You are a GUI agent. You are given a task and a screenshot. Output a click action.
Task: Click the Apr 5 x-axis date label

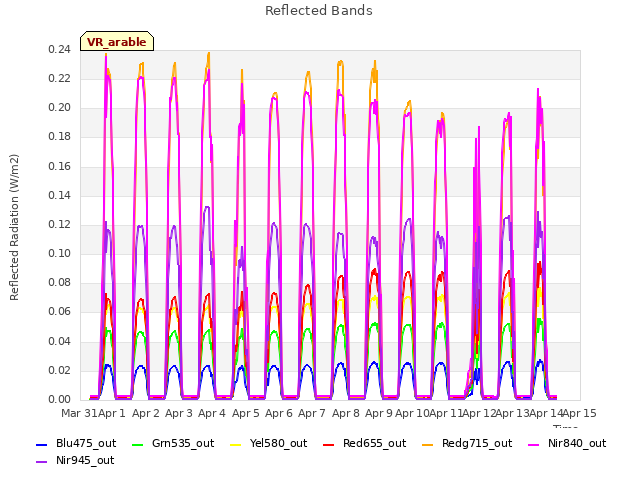point(246,413)
